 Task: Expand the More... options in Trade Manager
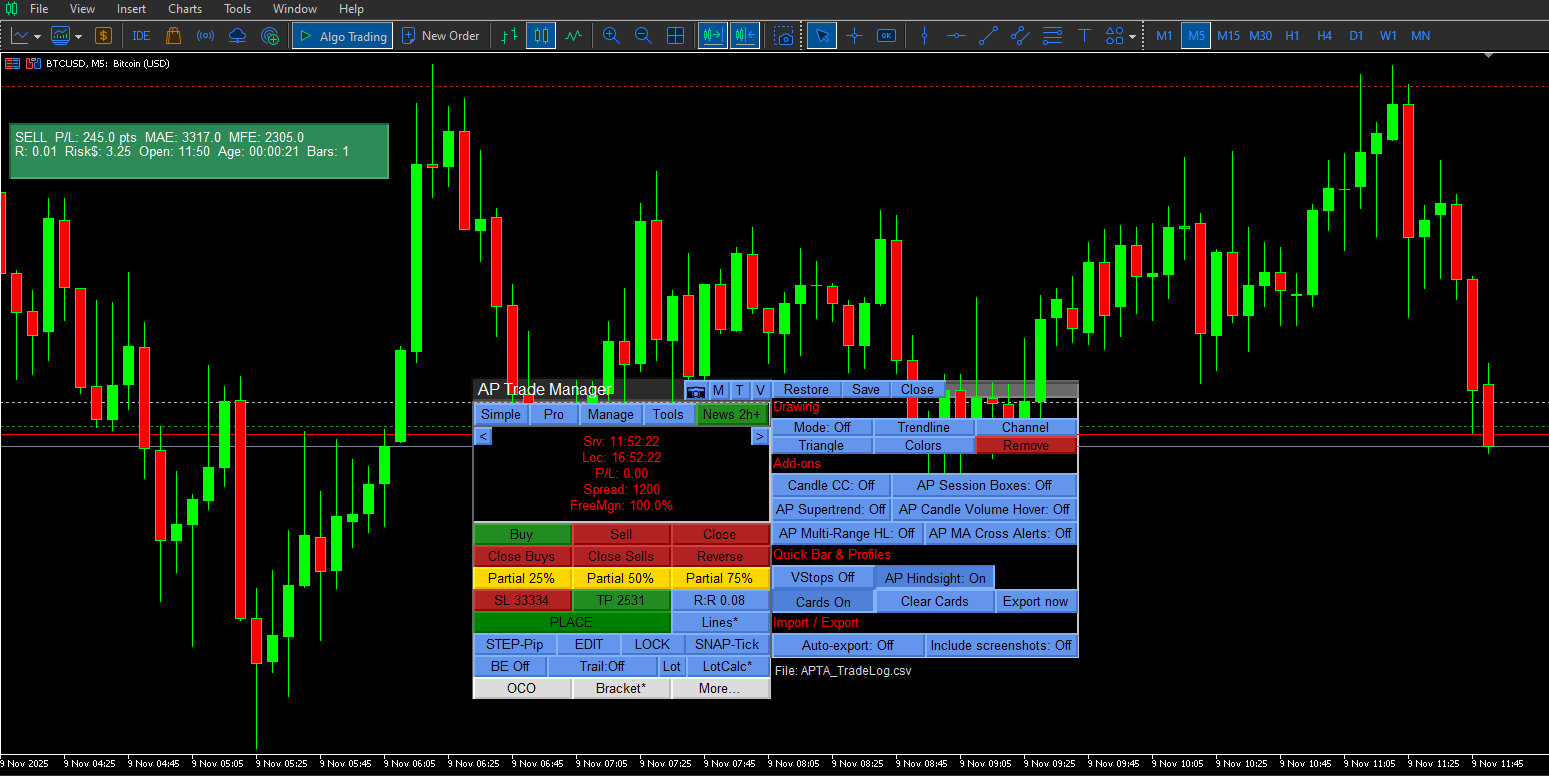click(x=720, y=689)
